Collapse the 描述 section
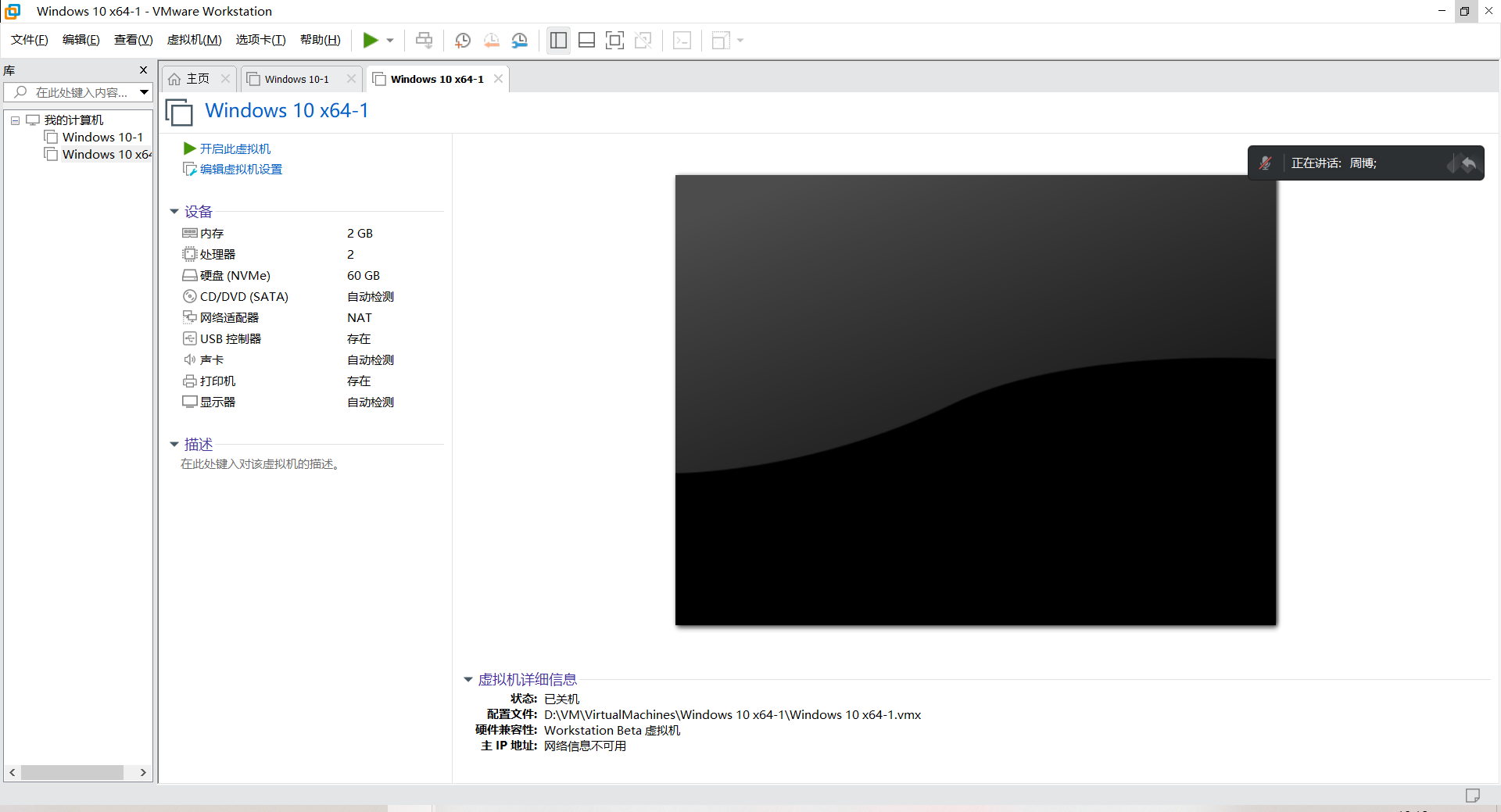Viewport: 1501px width, 812px height. (174, 445)
